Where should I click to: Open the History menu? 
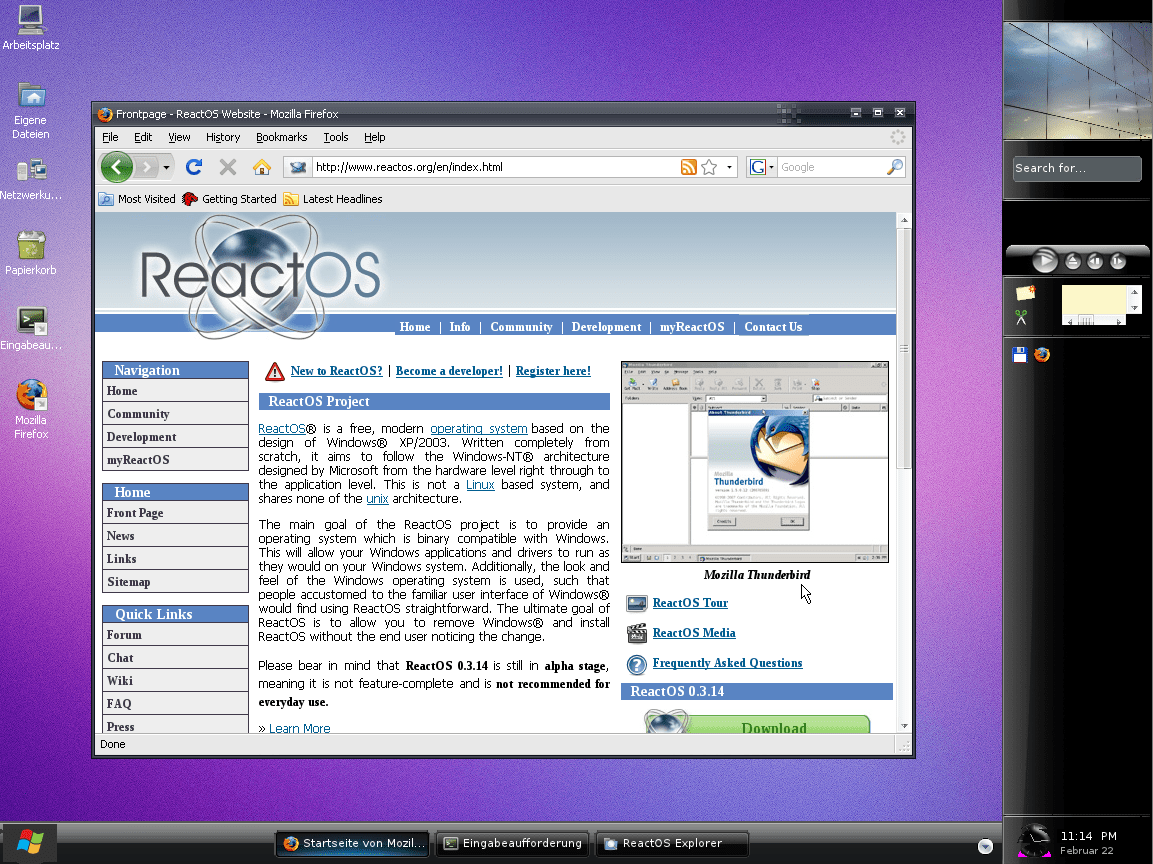tap(223, 138)
